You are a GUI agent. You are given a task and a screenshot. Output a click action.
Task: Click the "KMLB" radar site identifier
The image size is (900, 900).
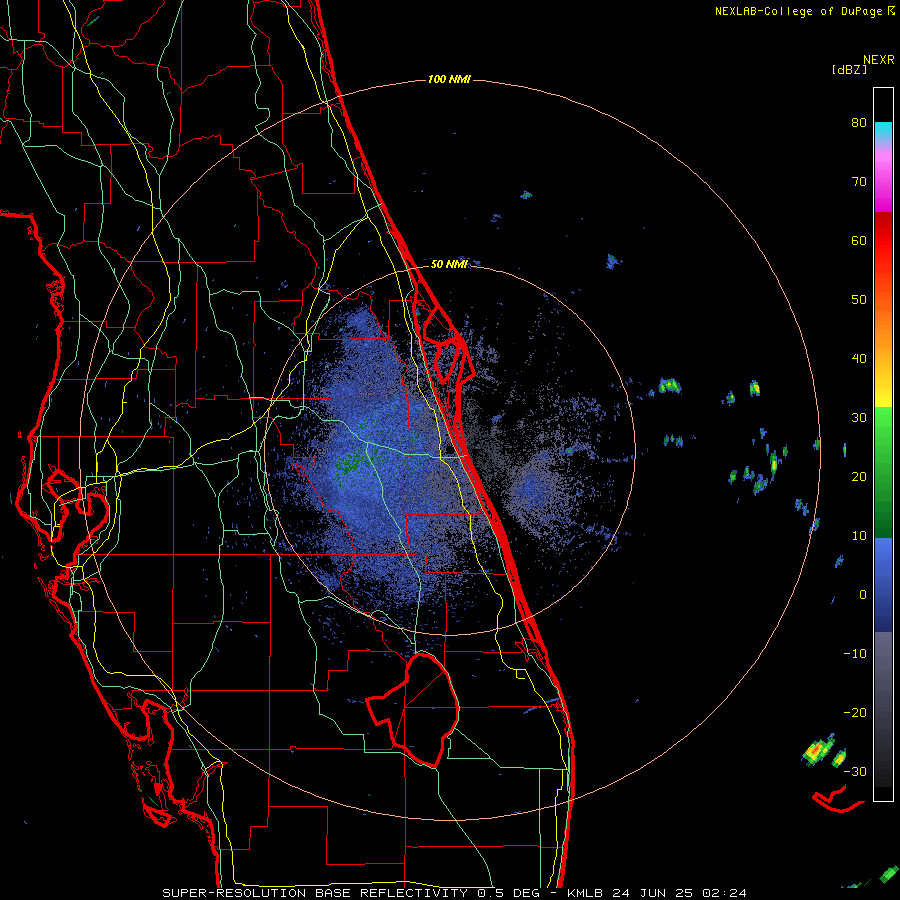pos(587,893)
